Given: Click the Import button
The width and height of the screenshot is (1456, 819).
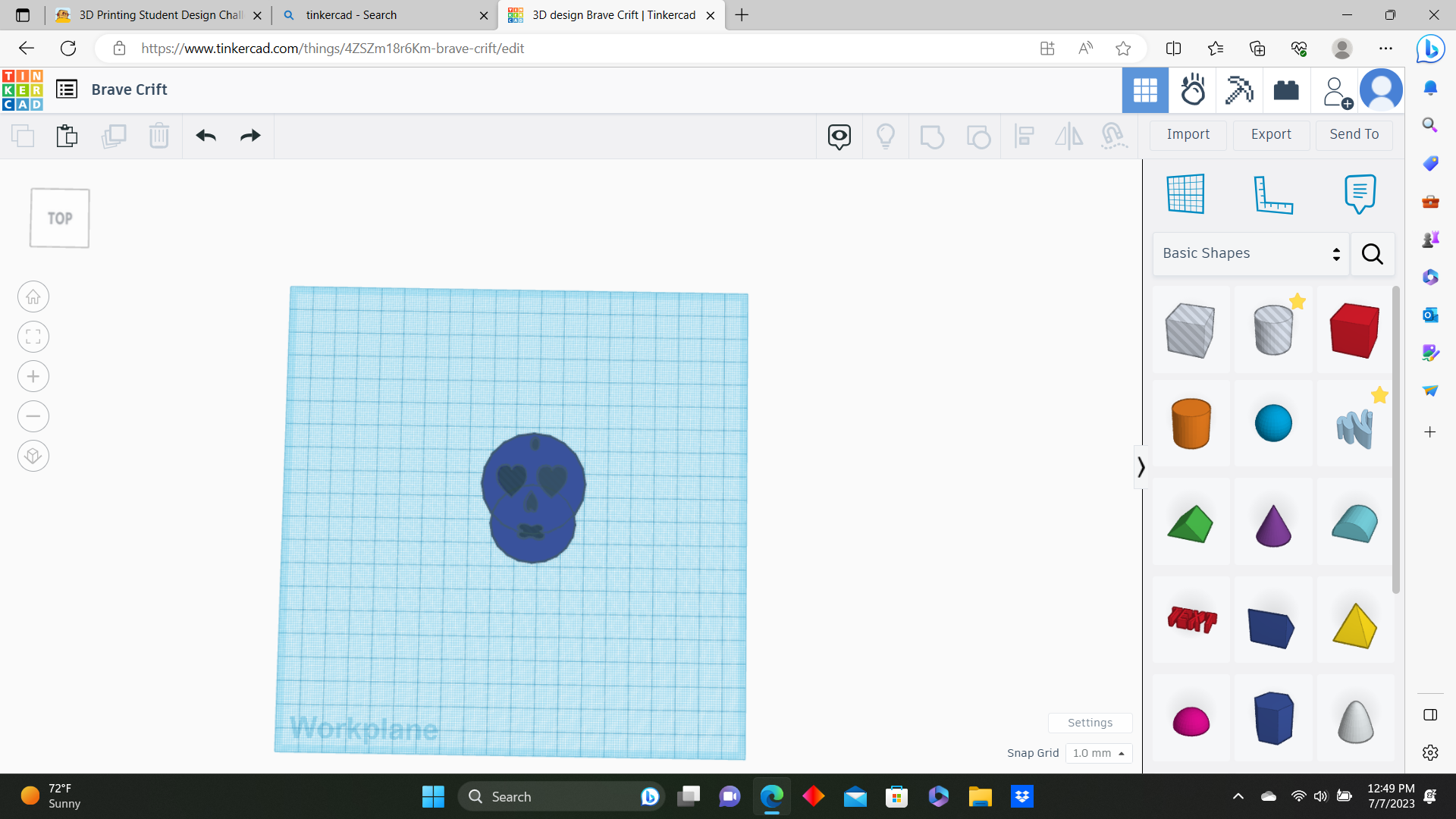Looking at the screenshot, I should pos(1188,135).
